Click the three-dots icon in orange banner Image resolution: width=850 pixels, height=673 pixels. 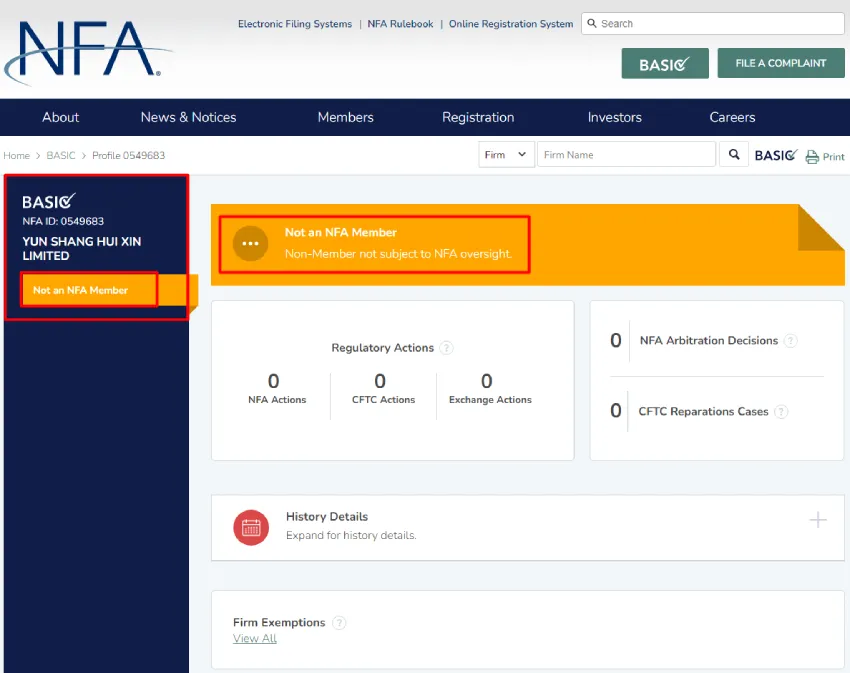point(250,243)
